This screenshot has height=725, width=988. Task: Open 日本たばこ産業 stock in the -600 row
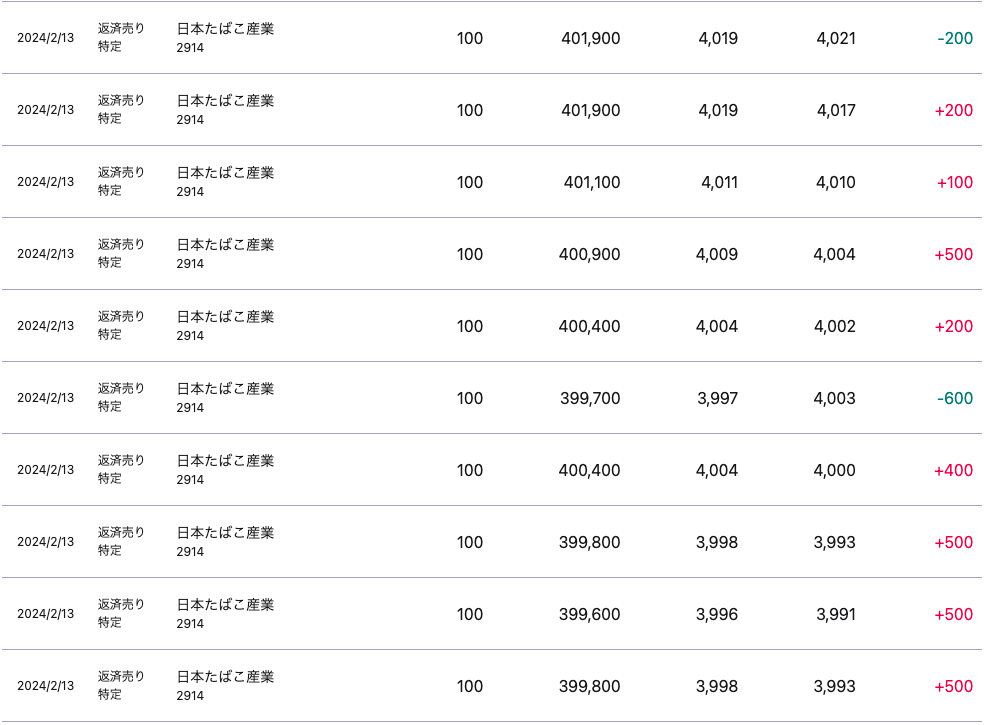click(x=225, y=389)
